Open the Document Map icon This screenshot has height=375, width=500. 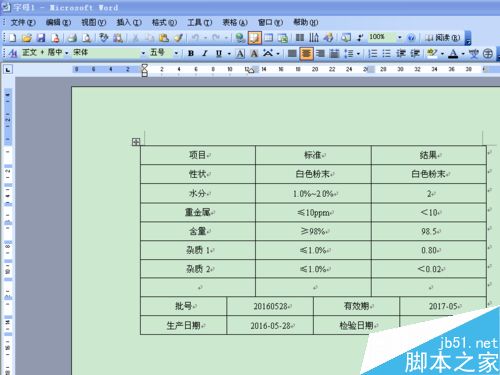pos(346,38)
